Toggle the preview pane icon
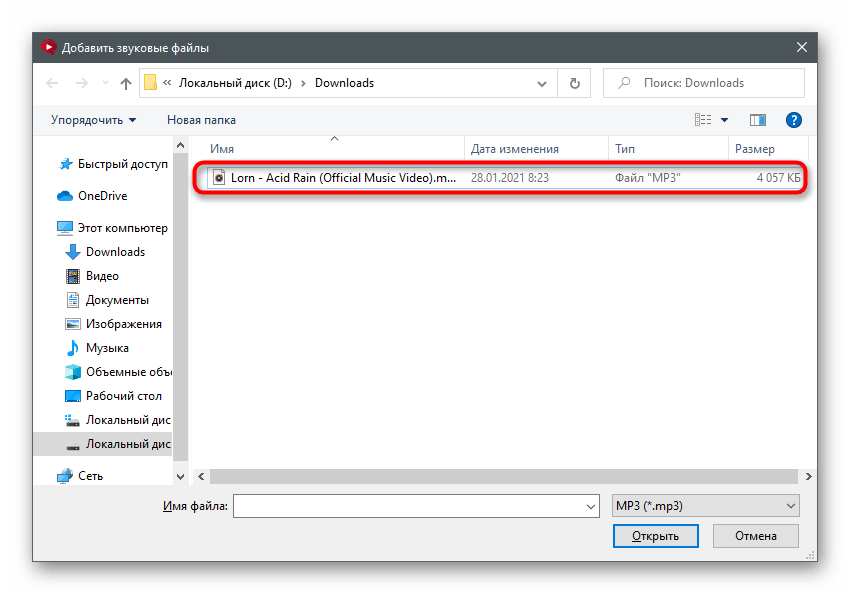 [757, 120]
